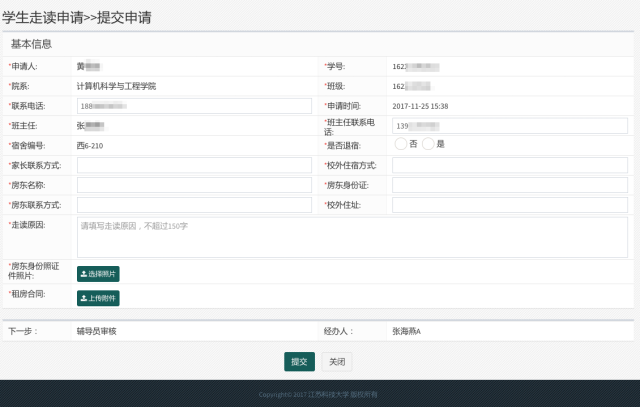Image resolution: width=640 pixels, height=407 pixels.
Task: Click the 辅导员审核 next step text
Action: tap(97, 330)
